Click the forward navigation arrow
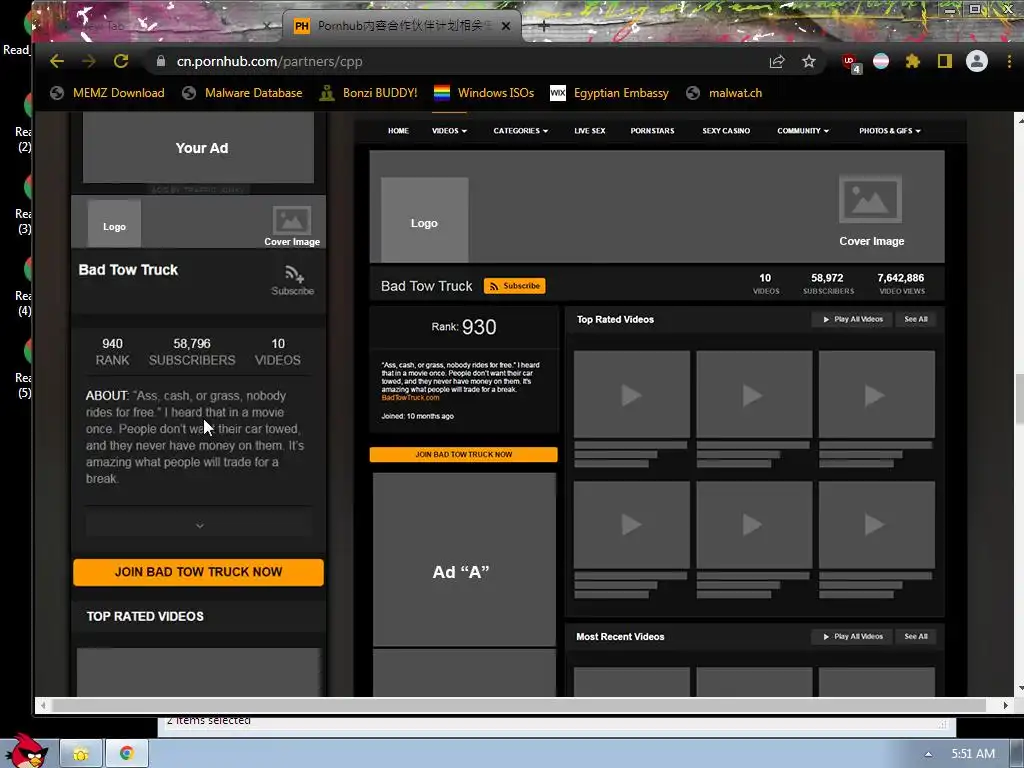The height and width of the screenshot is (768, 1024). click(x=89, y=61)
